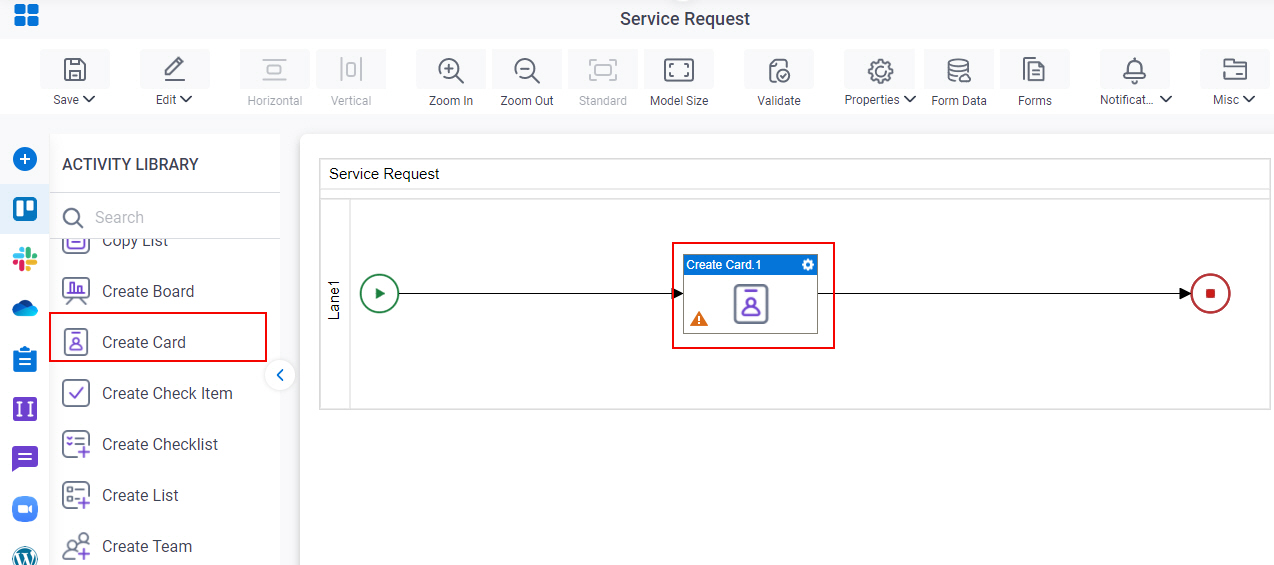Click the warning triangle on Create Card.1
This screenshot has width=1274, height=565.
pos(699,319)
